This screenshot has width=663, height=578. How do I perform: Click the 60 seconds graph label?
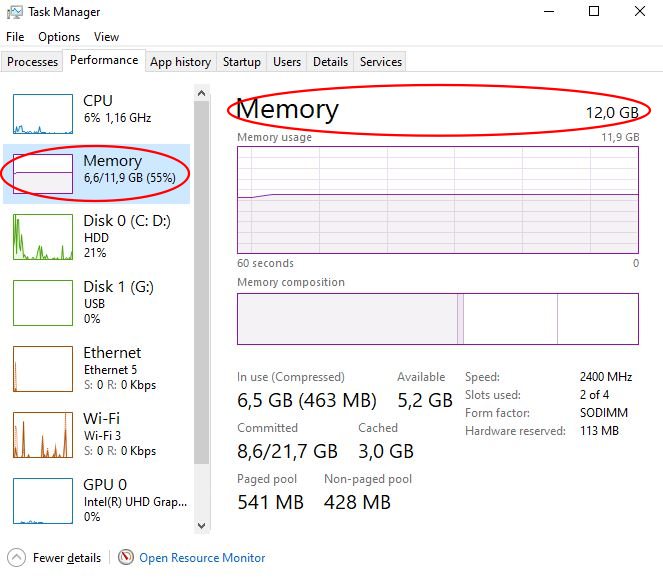265,263
